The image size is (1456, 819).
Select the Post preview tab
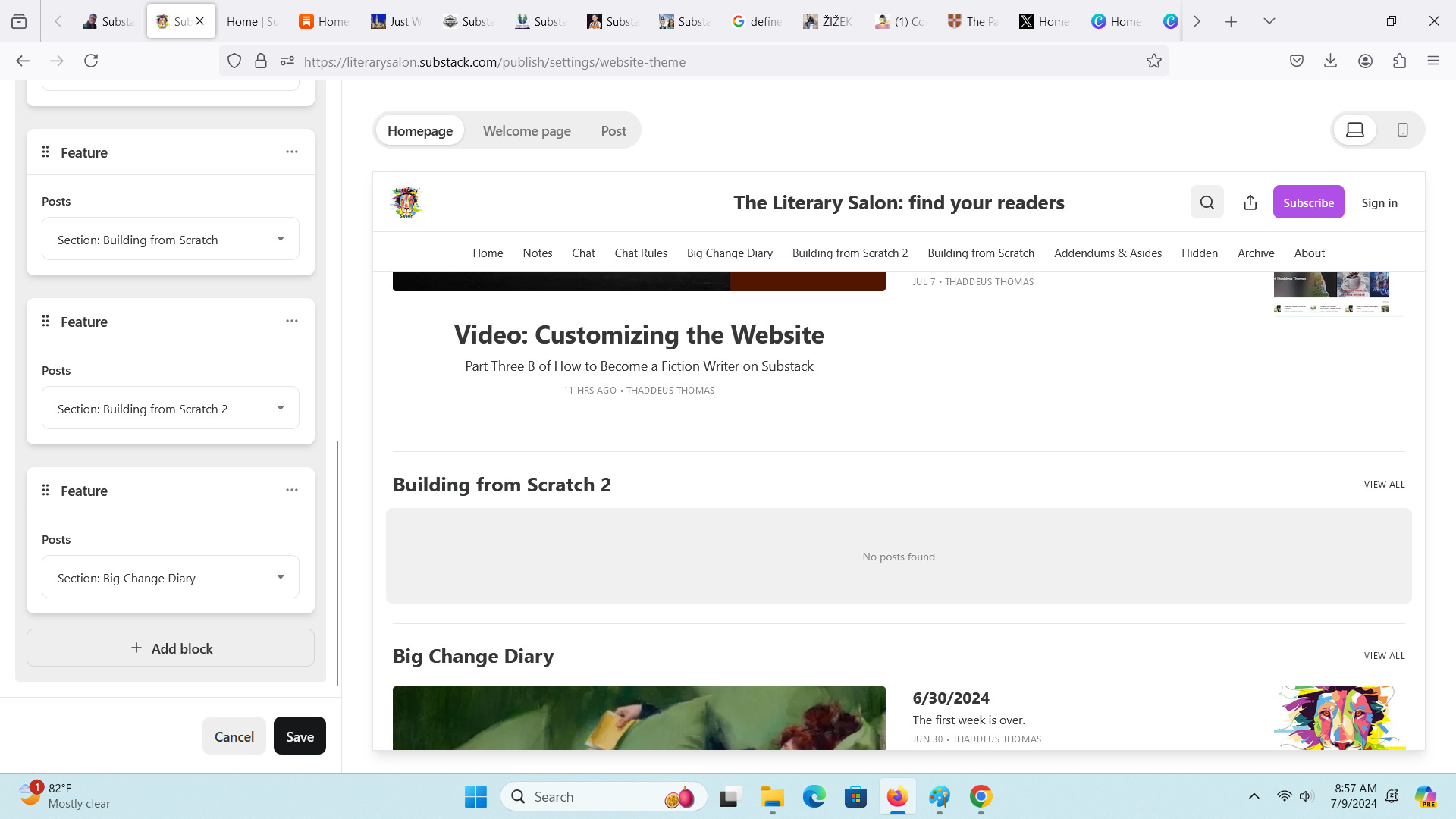click(x=613, y=130)
